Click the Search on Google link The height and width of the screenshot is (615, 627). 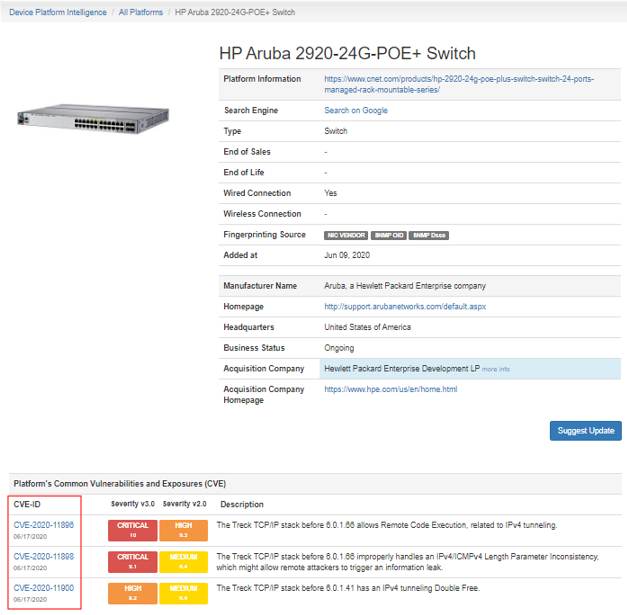tap(356, 110)
